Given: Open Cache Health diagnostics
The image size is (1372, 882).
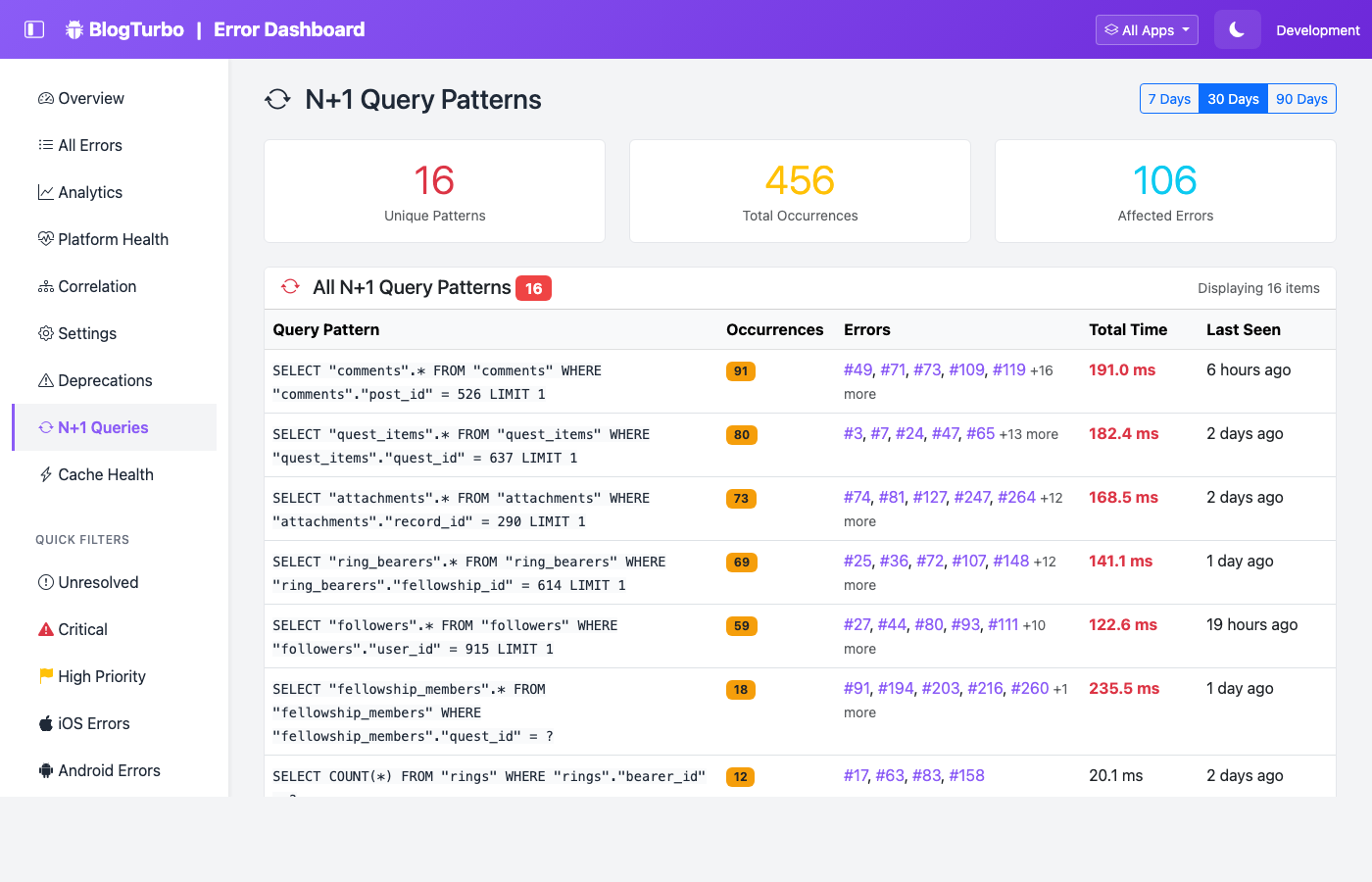Looking at the screenshot, I should pos(104,474).
